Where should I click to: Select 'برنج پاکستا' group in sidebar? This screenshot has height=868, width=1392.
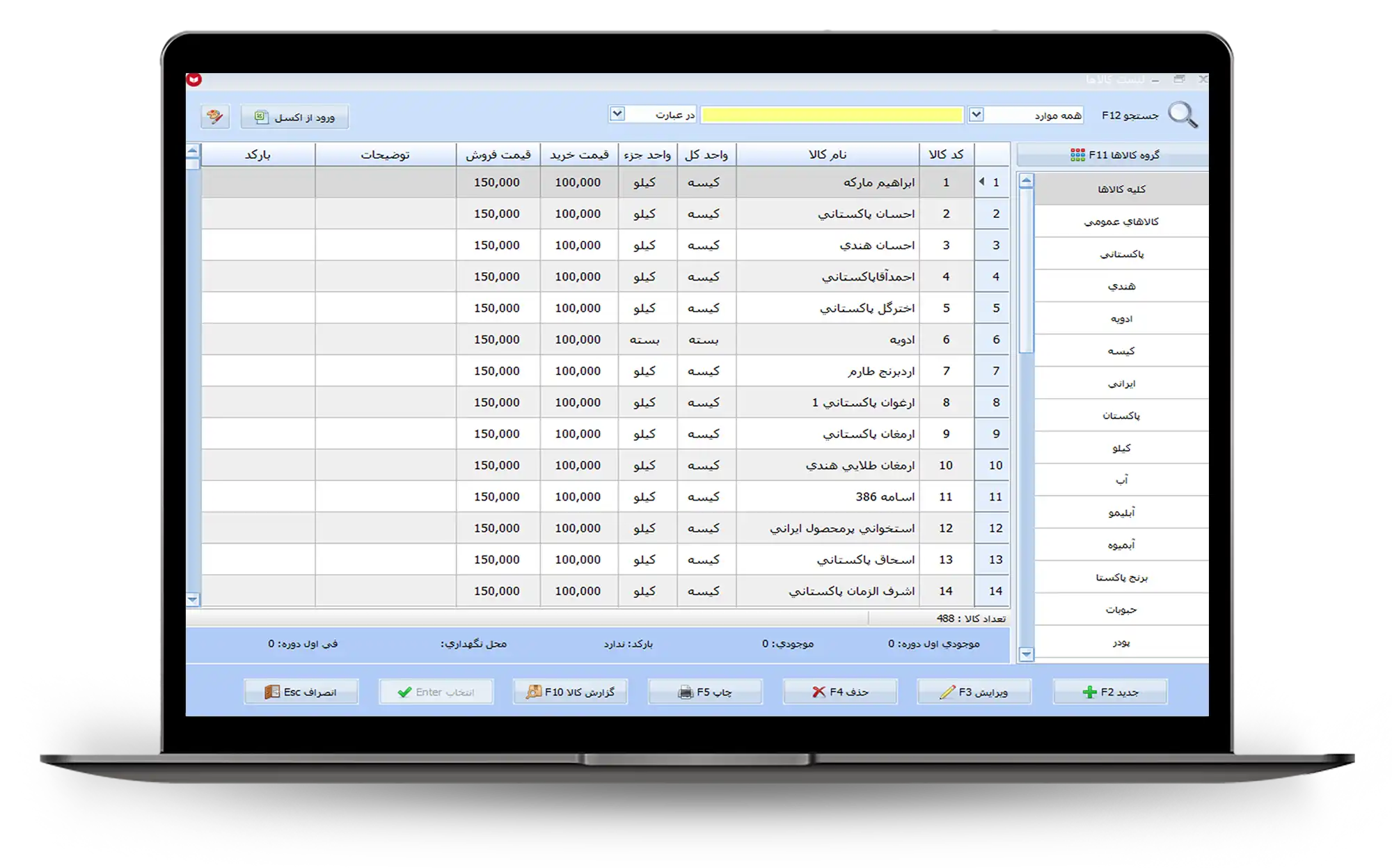click(1121, 577)
